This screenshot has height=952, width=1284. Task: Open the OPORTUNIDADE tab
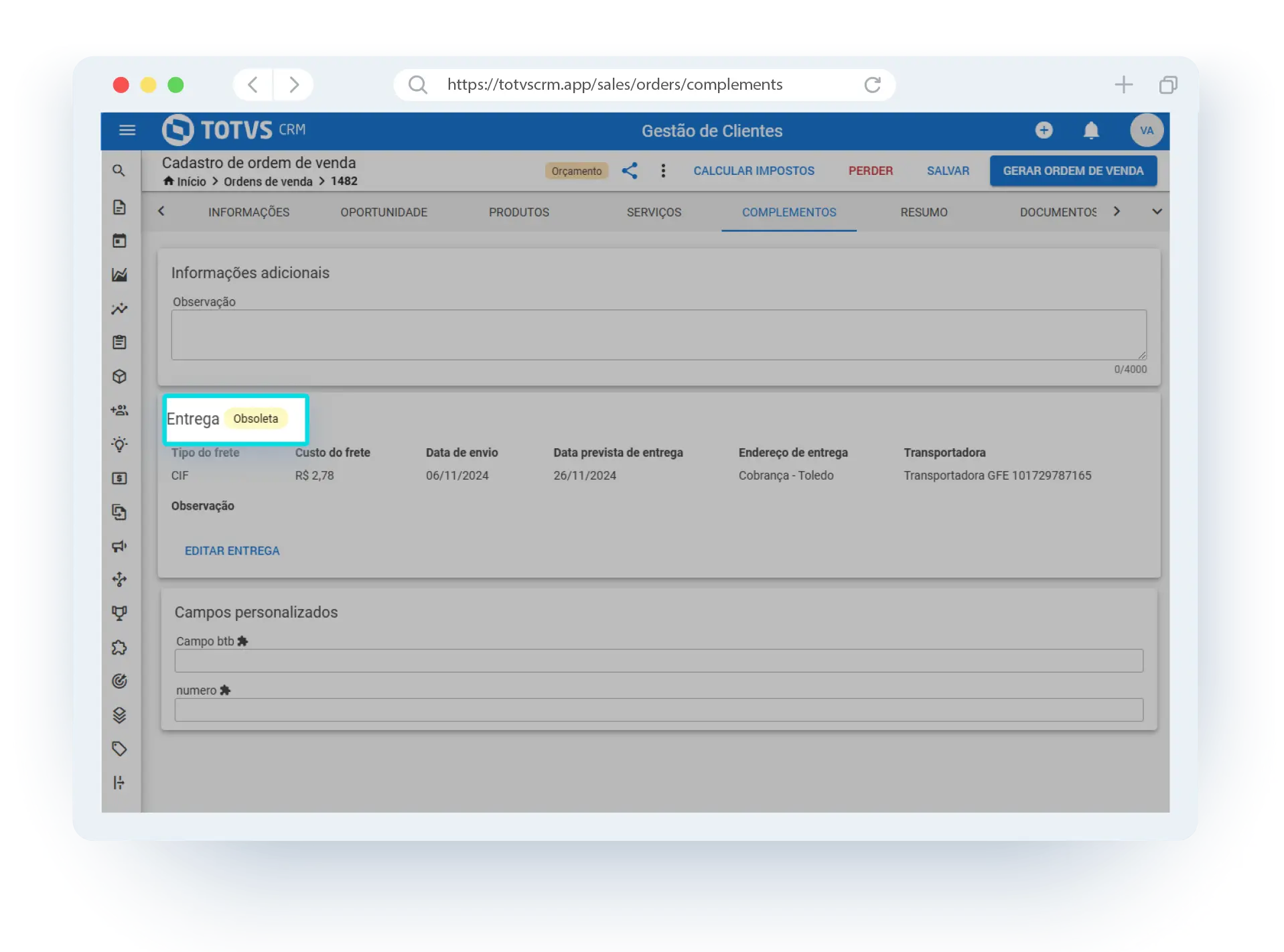(384, 212)
